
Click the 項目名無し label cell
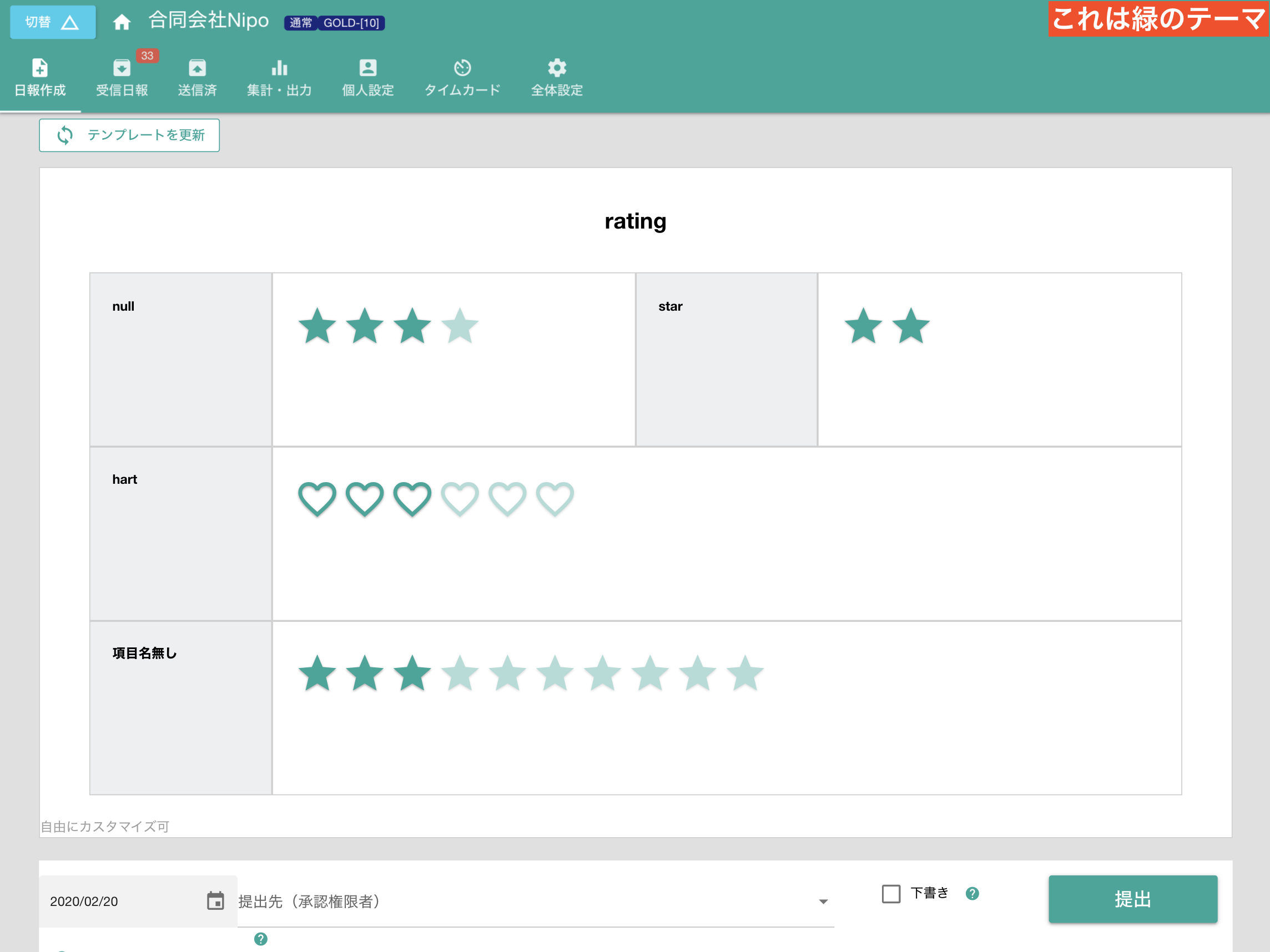[x=181, y=707]
